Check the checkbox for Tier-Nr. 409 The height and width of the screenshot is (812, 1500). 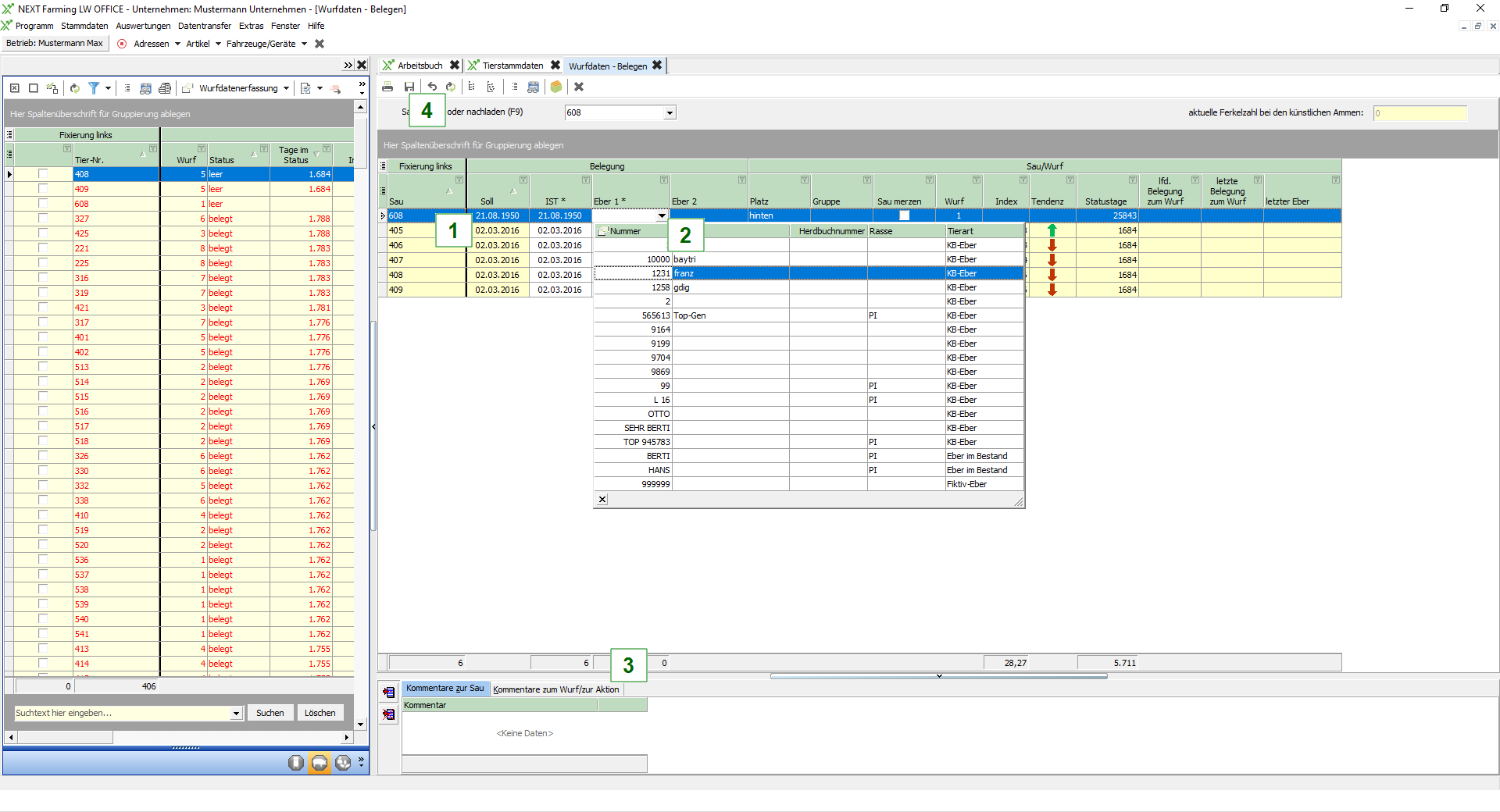click(x=43, y=189)
